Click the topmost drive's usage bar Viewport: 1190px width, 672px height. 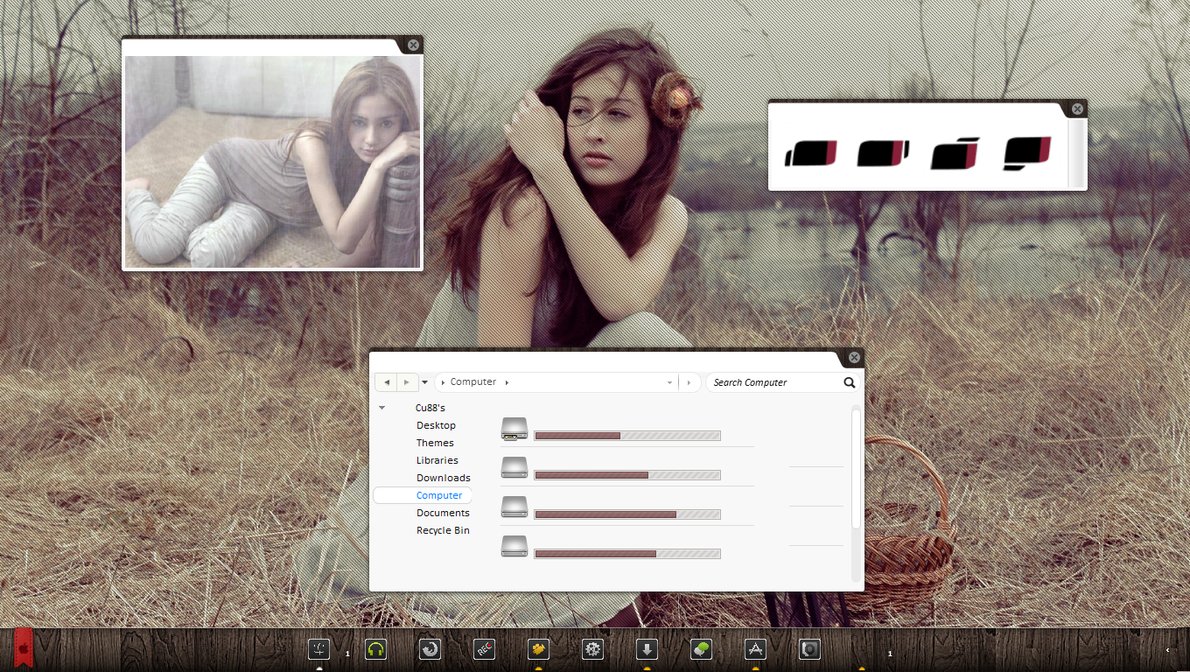tap(627, 435)
